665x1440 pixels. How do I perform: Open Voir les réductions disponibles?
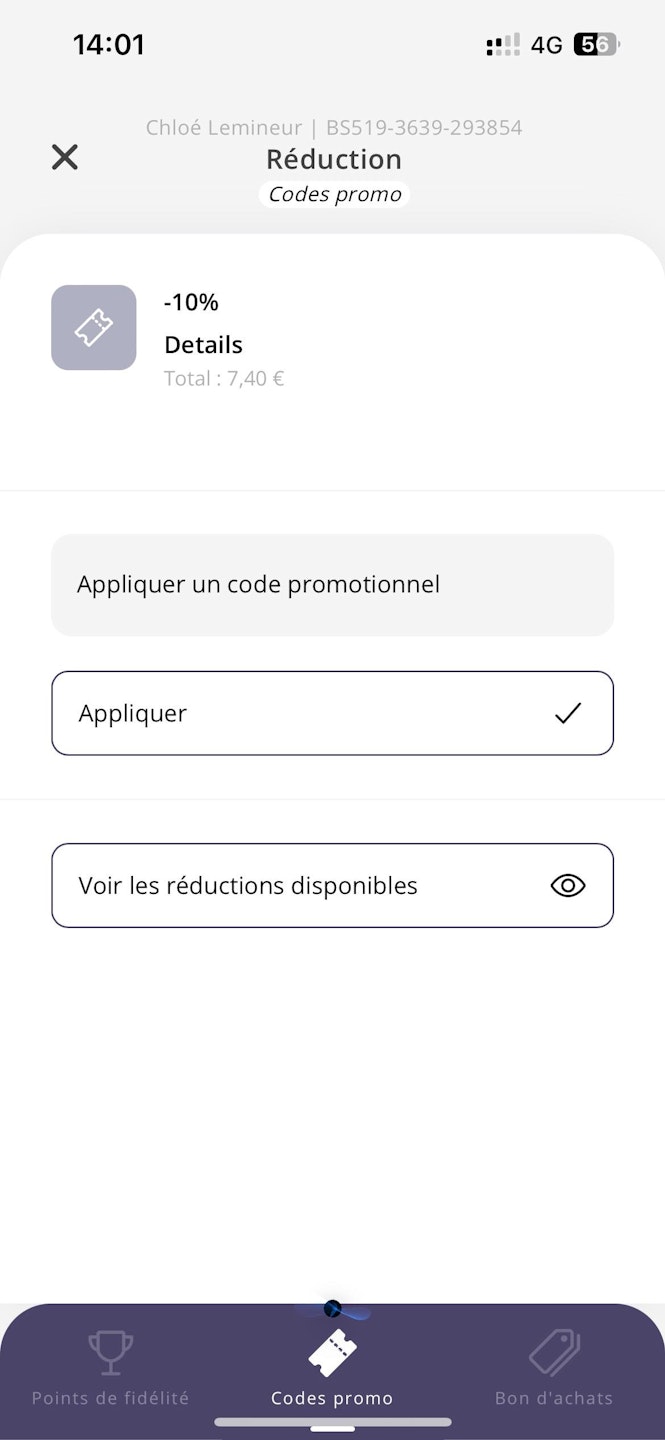coord(332,885)
